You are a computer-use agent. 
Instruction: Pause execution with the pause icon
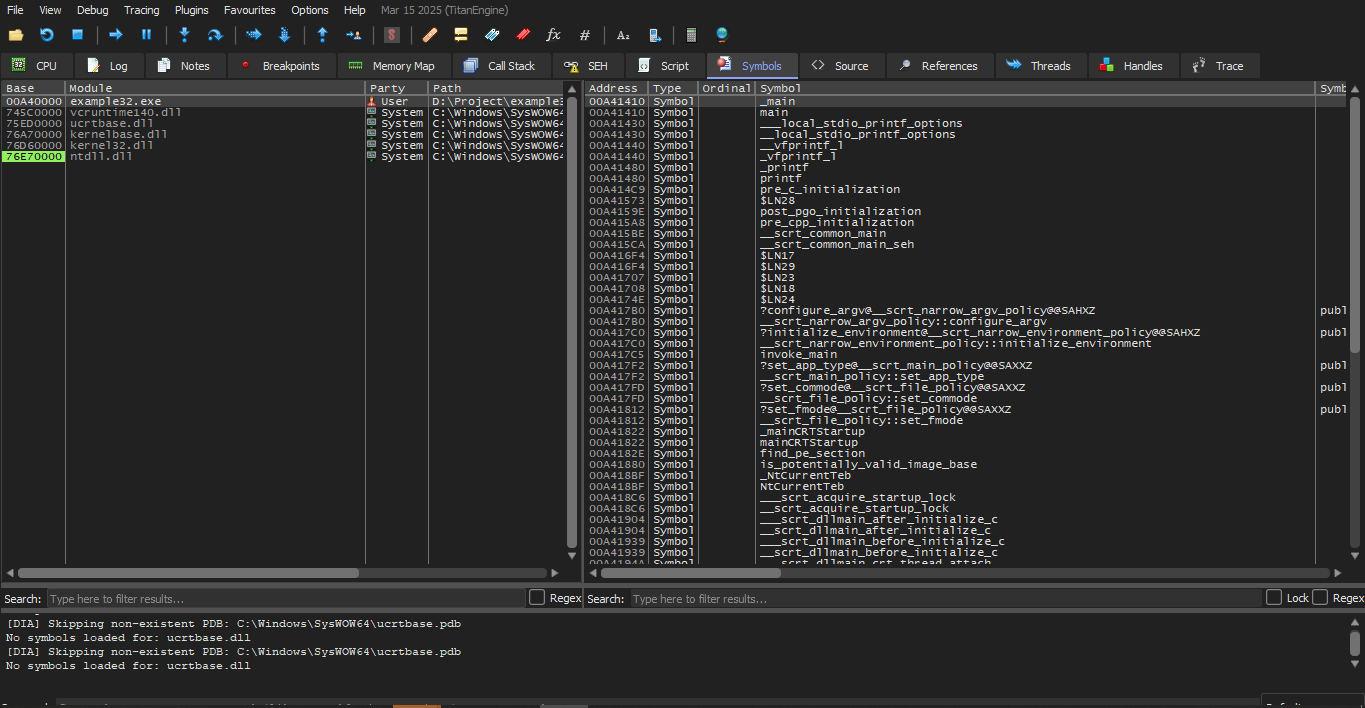pos(146,35)
